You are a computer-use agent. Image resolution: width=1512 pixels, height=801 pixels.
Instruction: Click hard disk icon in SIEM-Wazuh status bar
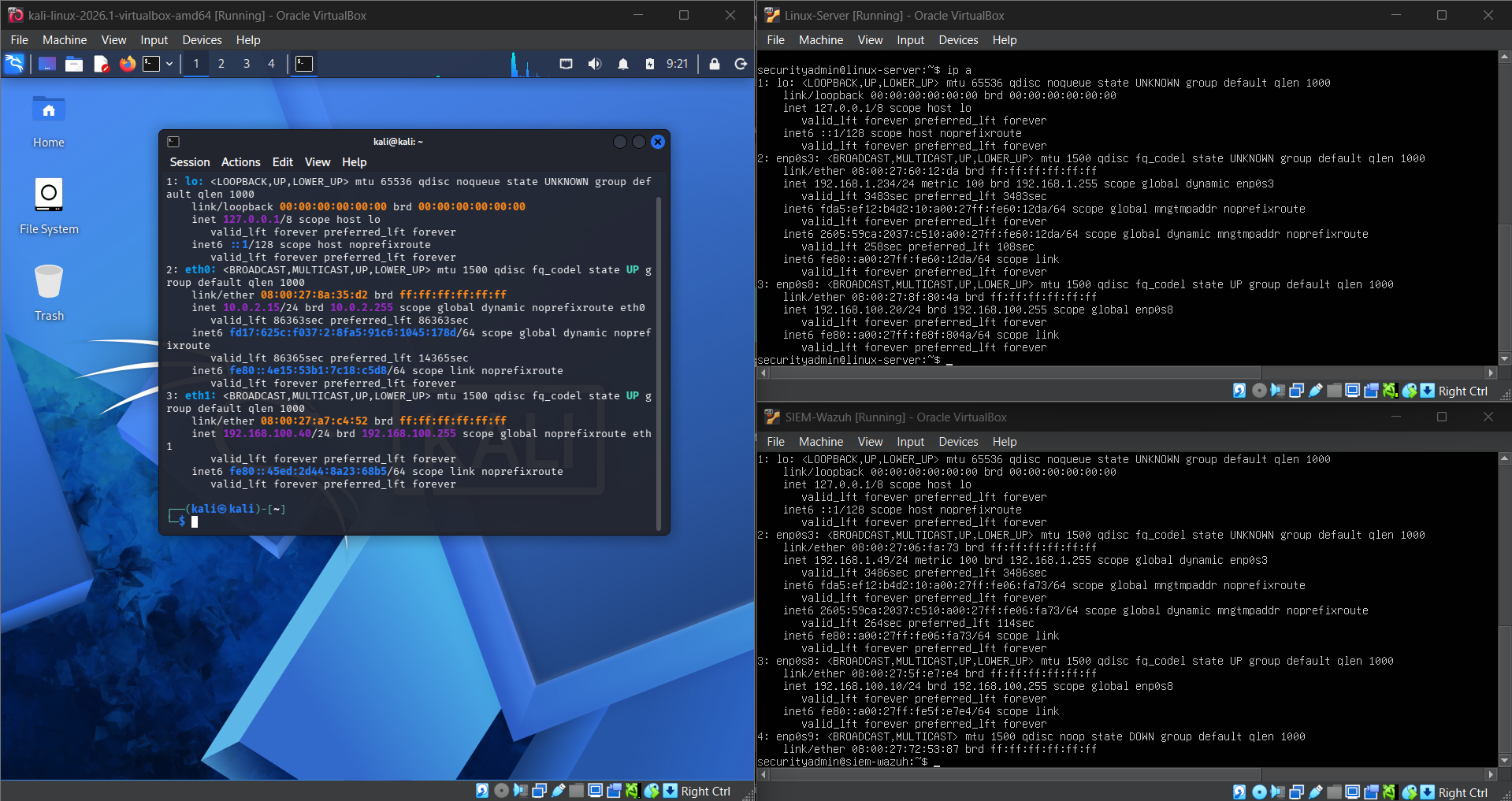[1239, 792]
